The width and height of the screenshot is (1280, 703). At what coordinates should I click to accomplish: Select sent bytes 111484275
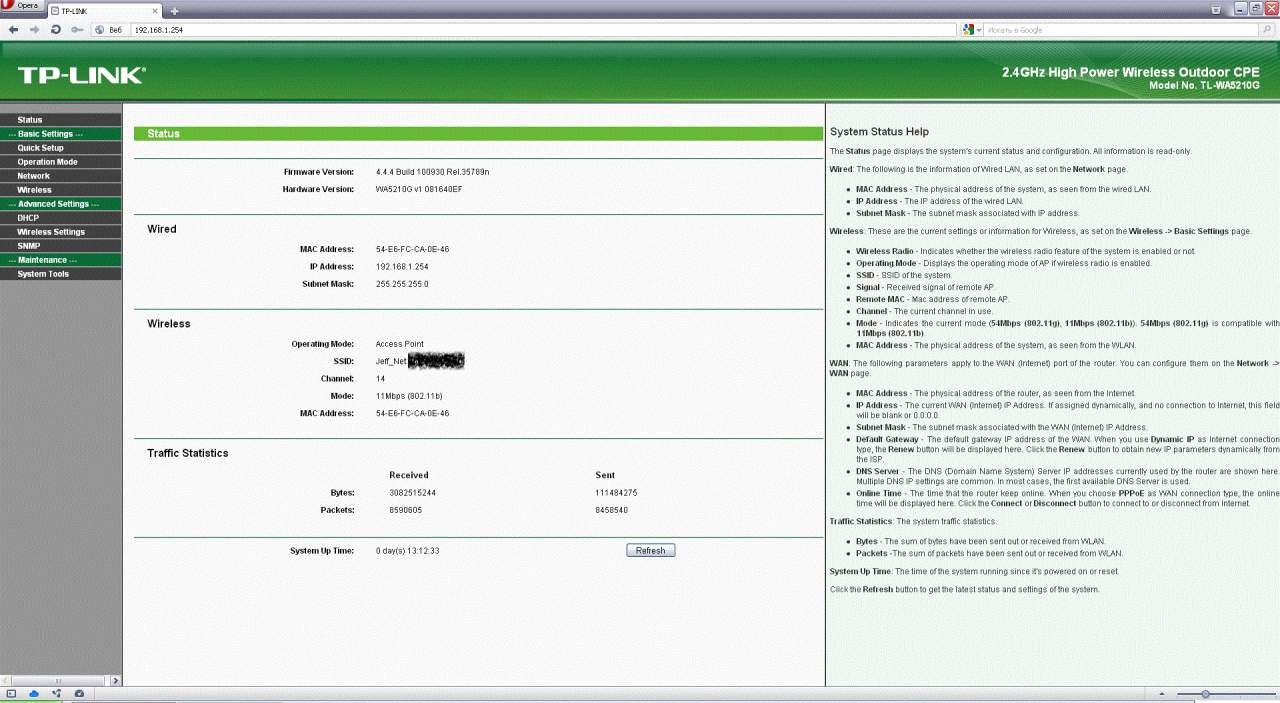(x=616, y=493)
